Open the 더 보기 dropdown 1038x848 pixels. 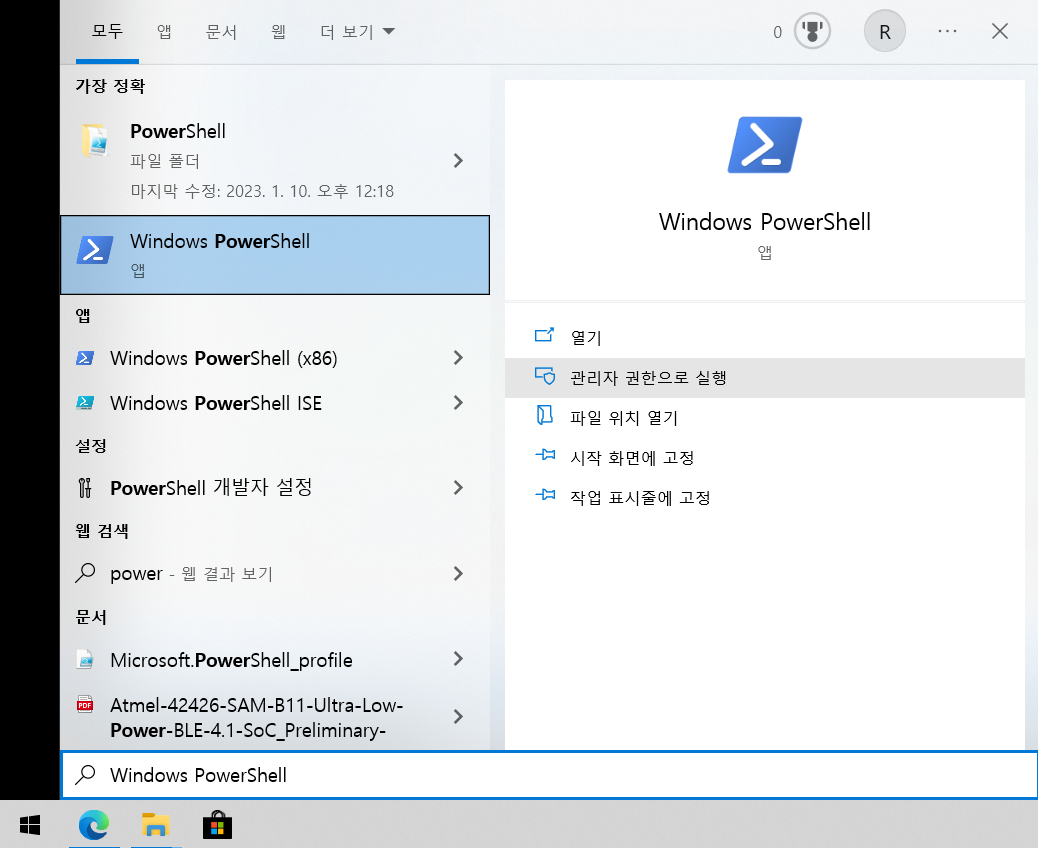pos(357,32)
